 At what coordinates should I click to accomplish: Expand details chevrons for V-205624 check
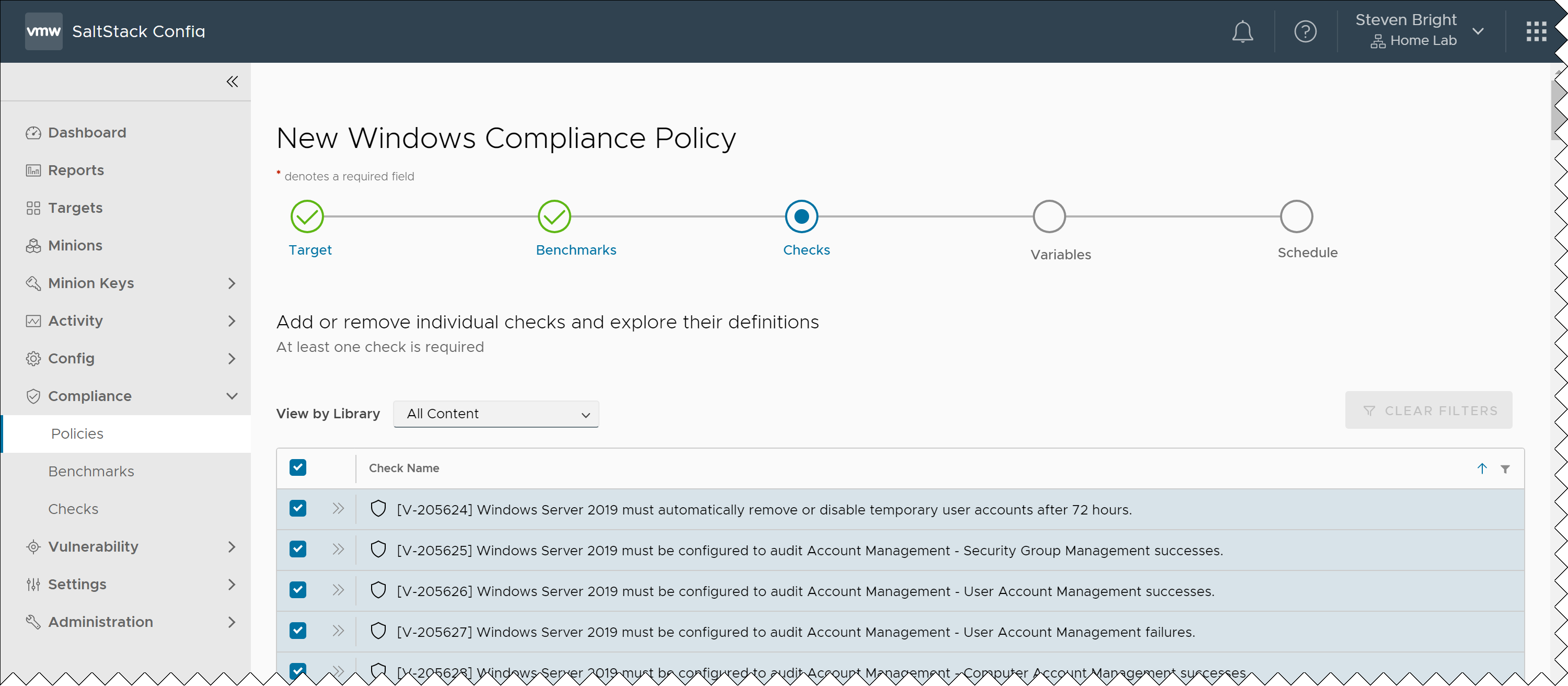pos(339,509)
